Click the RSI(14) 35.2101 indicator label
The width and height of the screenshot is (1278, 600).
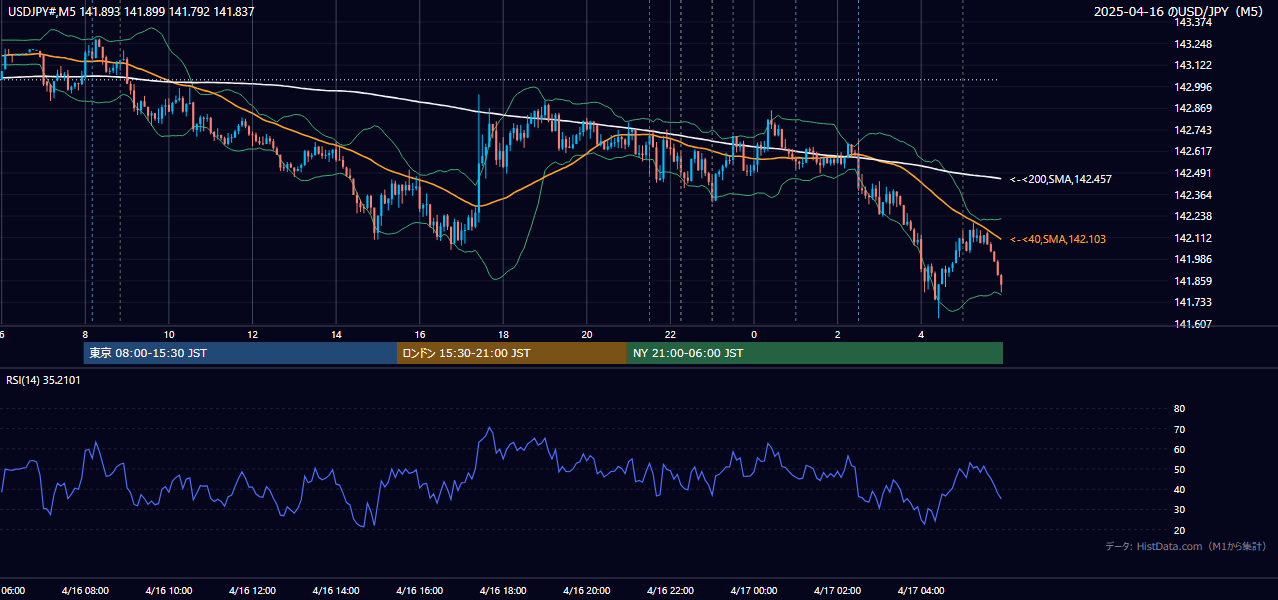pyautogui.click(x=41, y=380)
